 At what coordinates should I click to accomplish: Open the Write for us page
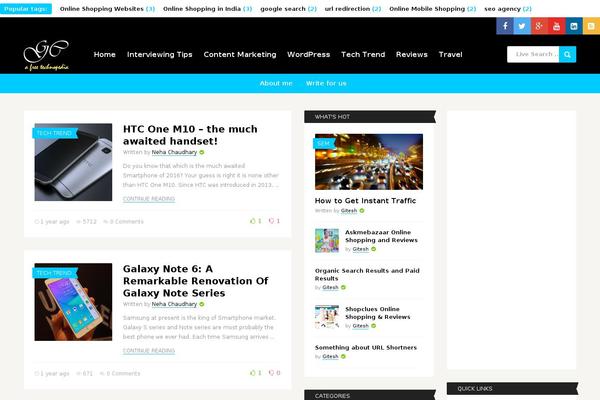pyautogui.click(x=326, y=83)
